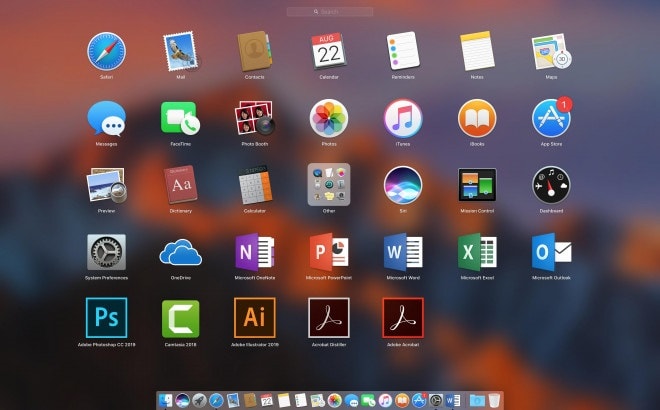This screenshot has height=410, width=660.
Task: Open the Downloads folder in the Dock
Action: click(x=477, y=400)
